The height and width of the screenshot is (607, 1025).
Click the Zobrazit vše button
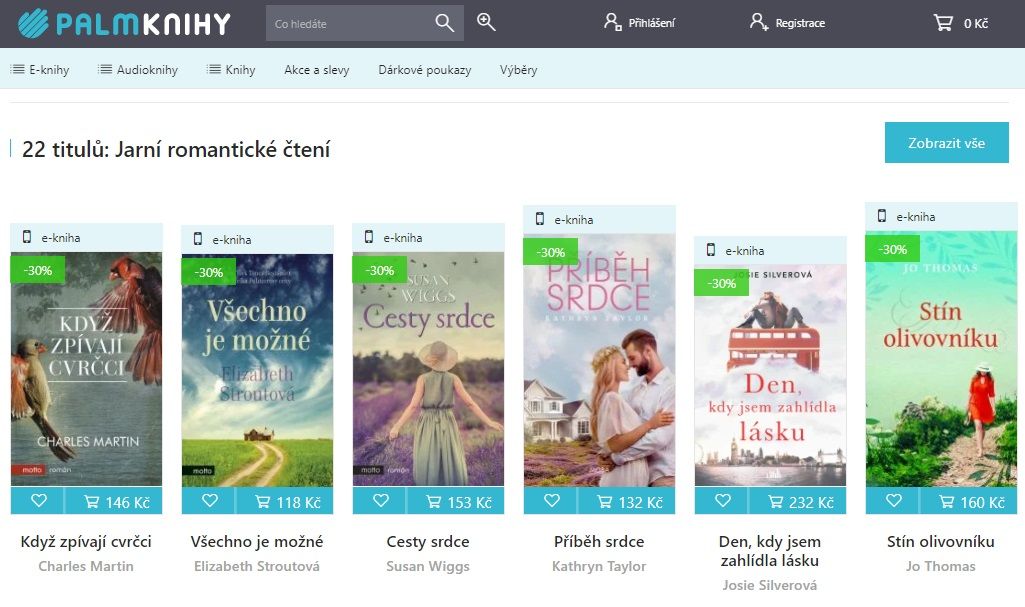[x=947, y=142]
